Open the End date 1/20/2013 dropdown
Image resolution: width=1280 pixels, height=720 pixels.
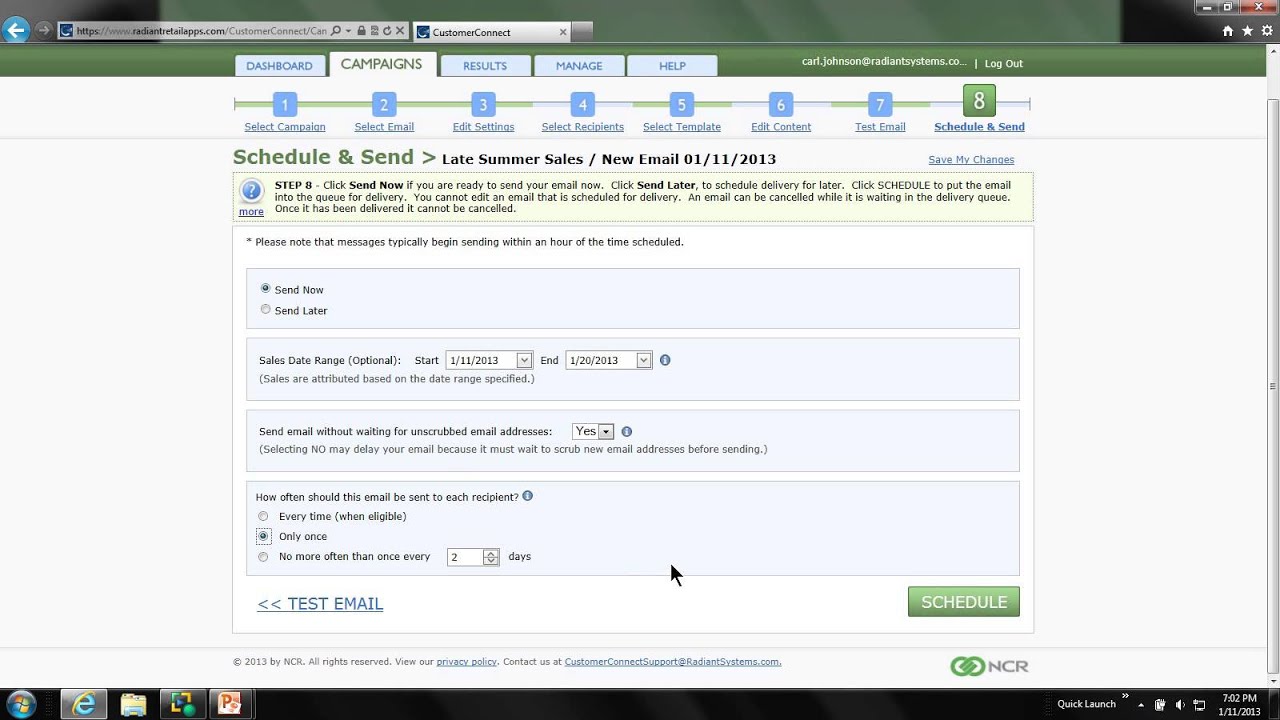pos(643,360)
